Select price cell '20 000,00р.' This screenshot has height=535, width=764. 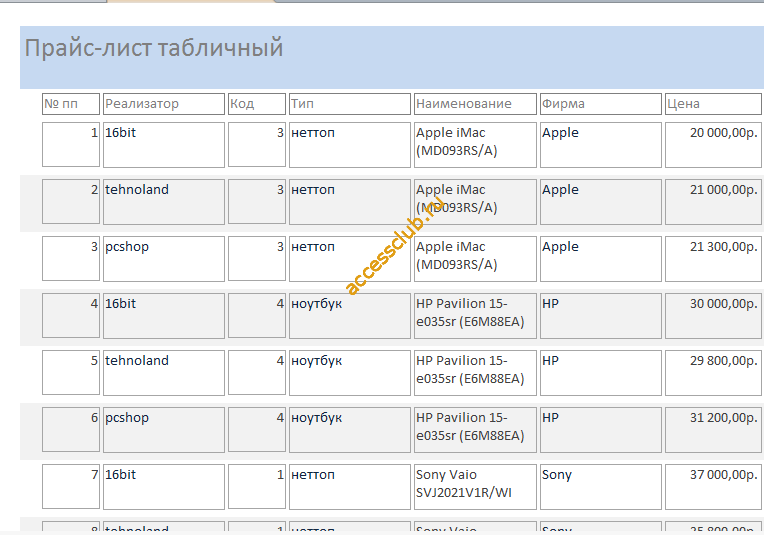[713, 145]
